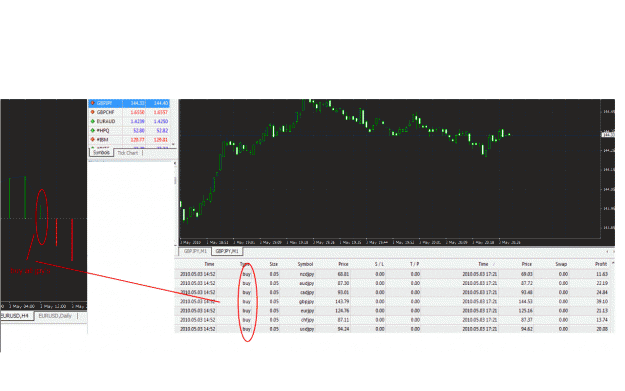This screenshot has width=625, height=391.
Task: Select GBPJPY ask price 144.40 in Market Watch
Action: coord(161,103)
